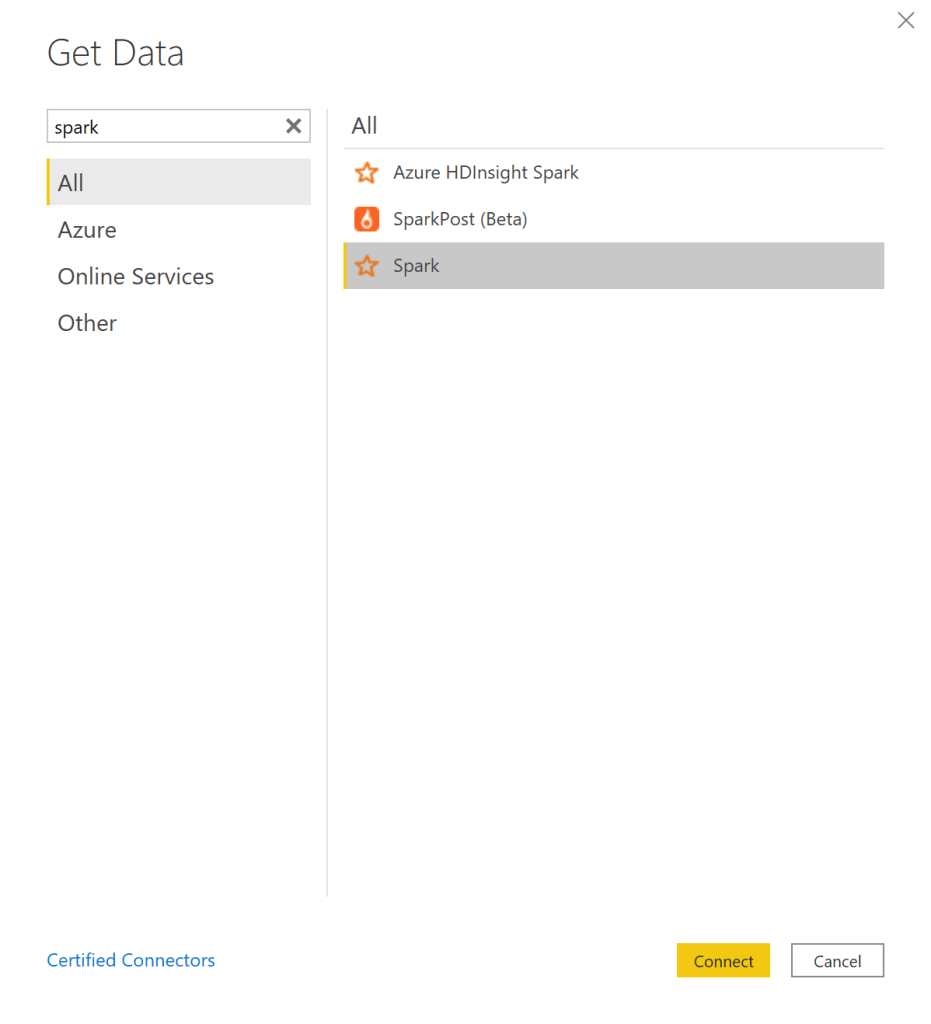This screenshot has width=931, height=1024.
Task: Click the yellow indicator next to All
Action: (x=48, y=182)
